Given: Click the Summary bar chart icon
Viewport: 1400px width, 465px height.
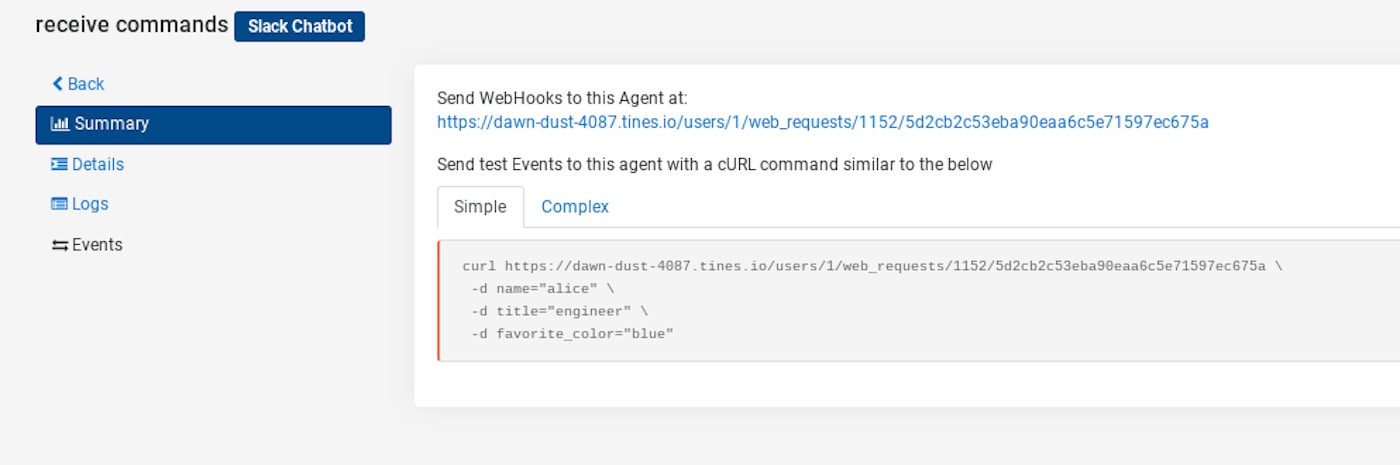Looking at the screenshot, I should (60, 124).
